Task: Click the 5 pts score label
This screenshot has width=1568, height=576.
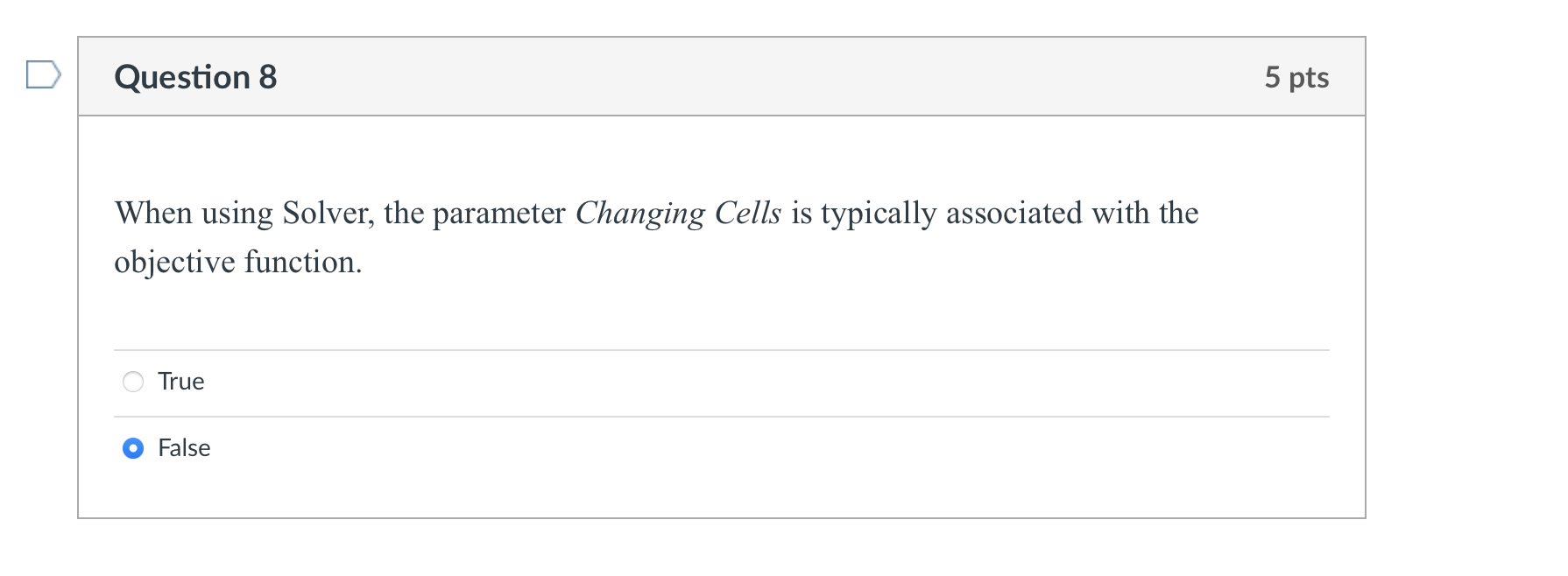Action: [x=1296, y=77]
